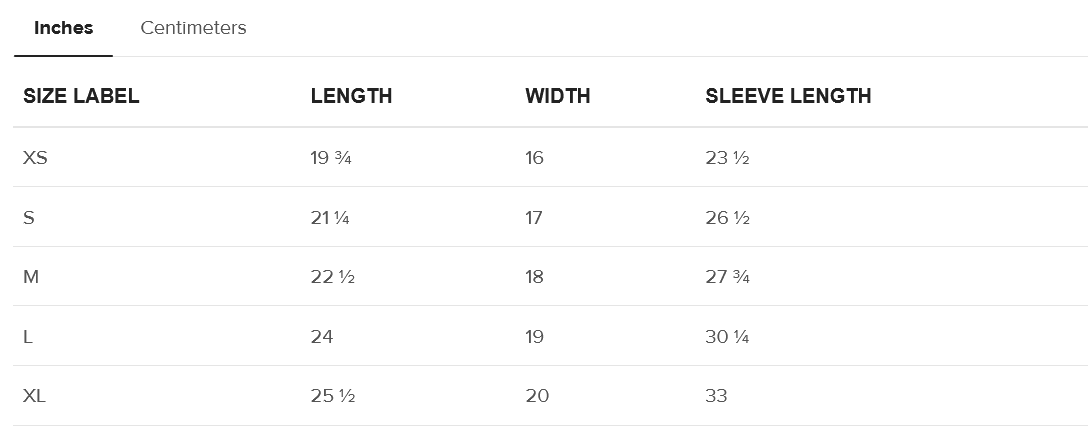1092x444 pixels.
Task: Click the XS length value 19 ¾
Action: pyautogui.click(x=331, y=158)
